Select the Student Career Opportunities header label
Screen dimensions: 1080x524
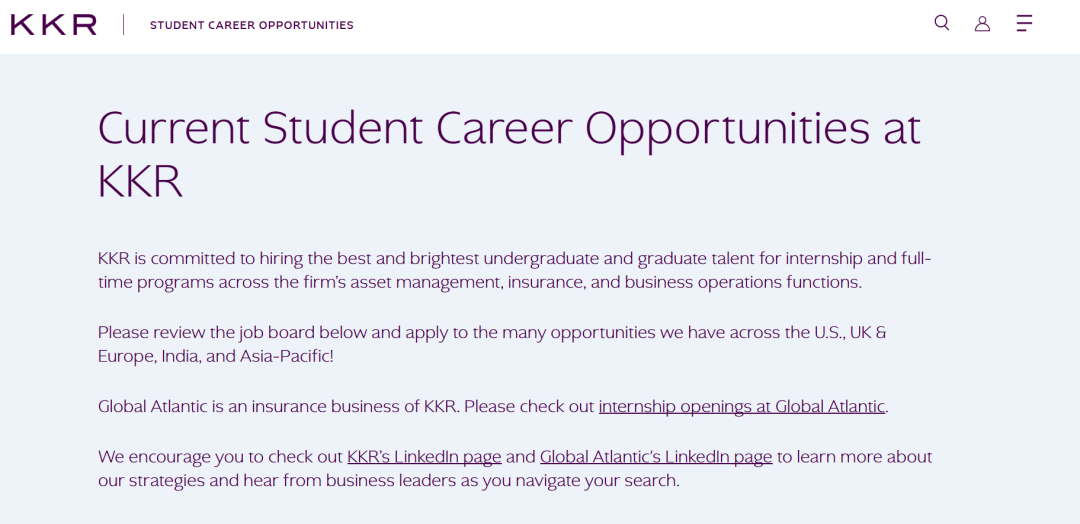coord(252,25)
